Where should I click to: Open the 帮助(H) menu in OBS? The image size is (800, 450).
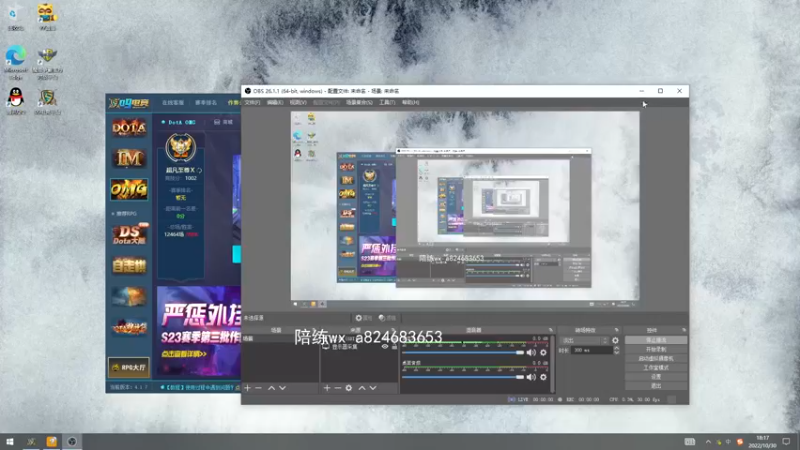pyautogui.click(x=410, y=103)
